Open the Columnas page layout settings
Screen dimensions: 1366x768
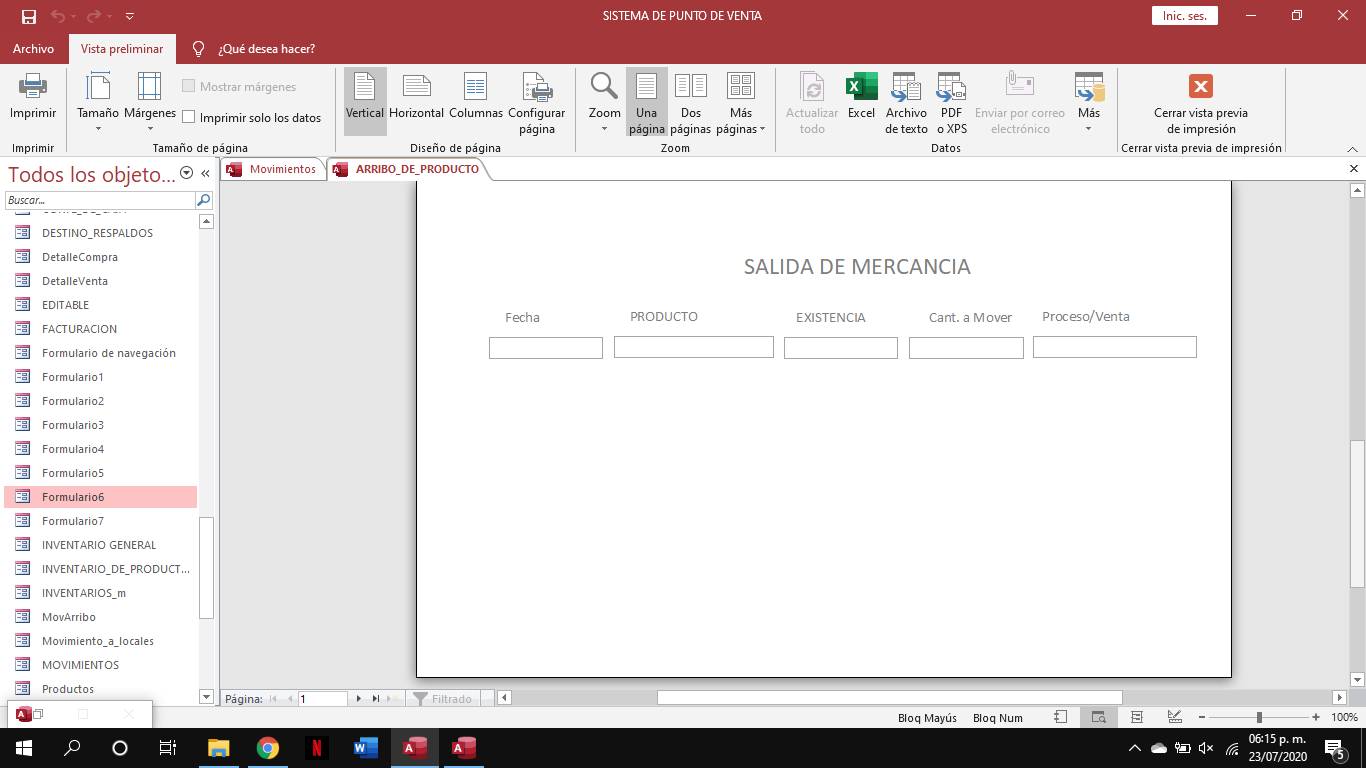pos(475,100)
